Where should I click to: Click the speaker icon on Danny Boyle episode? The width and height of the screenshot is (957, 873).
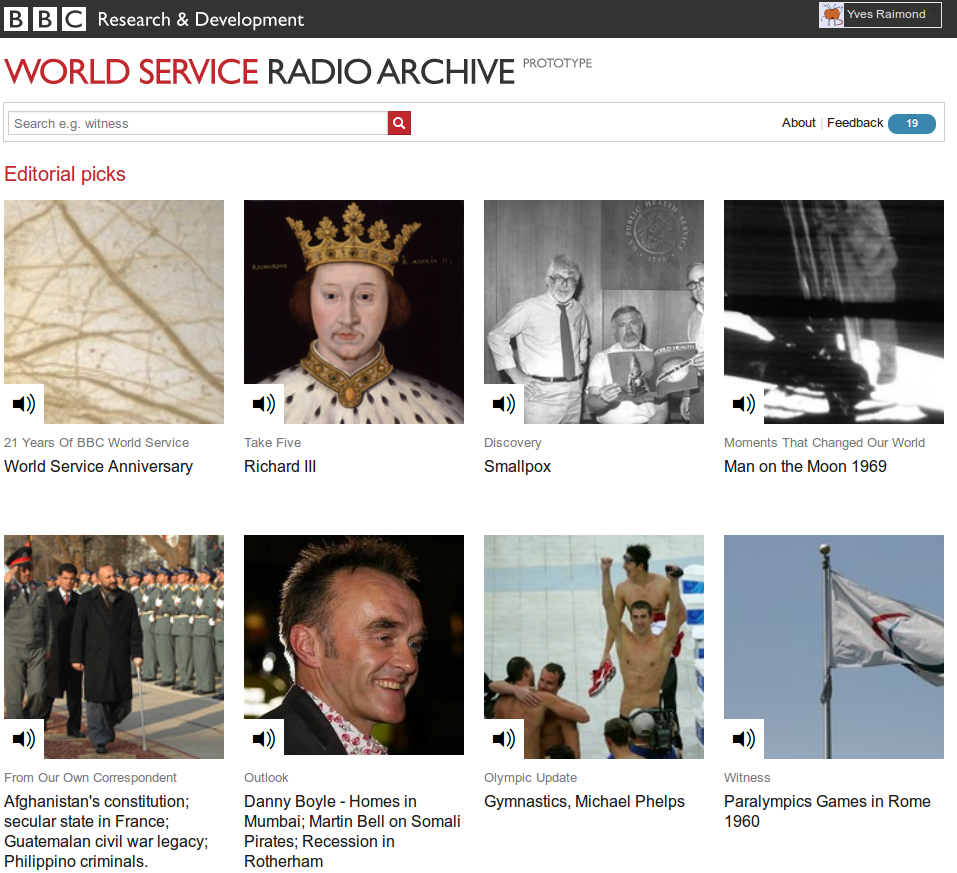[x=263, y=738]
